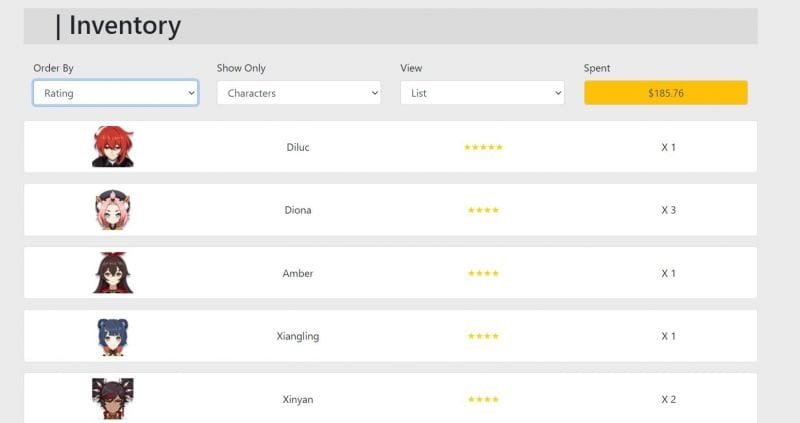
Task: Click the $185.76 Spent button
Action: tap(666, 93)
